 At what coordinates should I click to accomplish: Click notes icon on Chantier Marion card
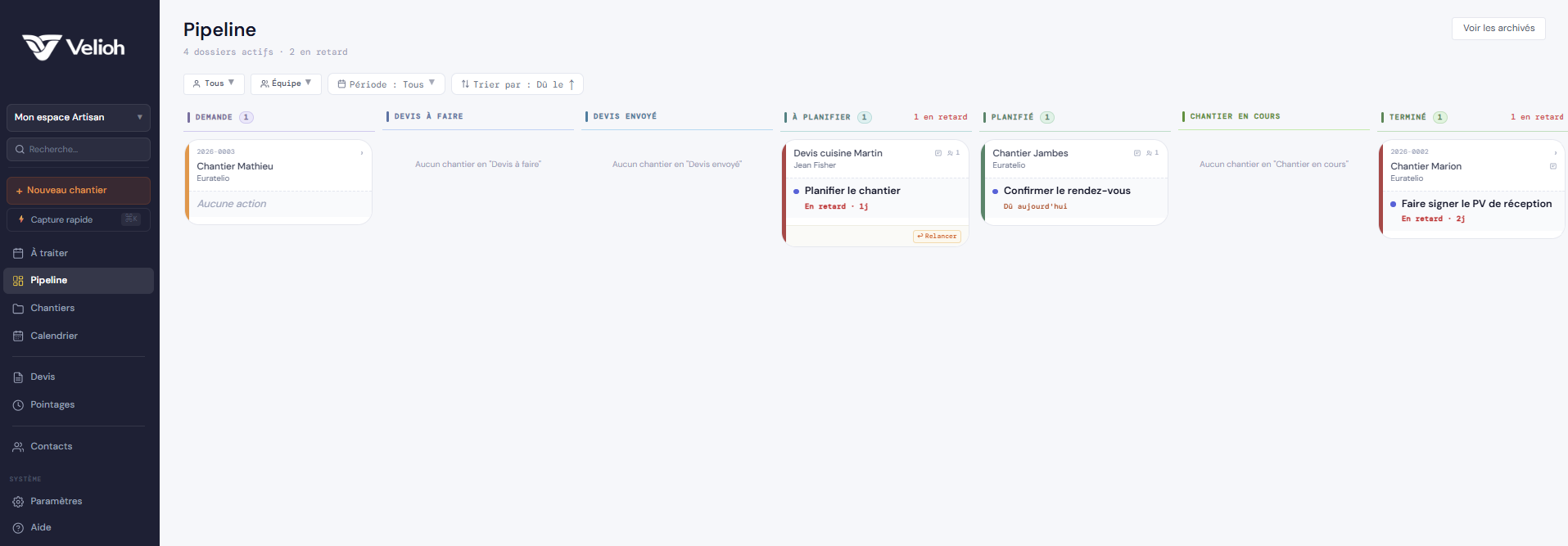(1553, 166)
